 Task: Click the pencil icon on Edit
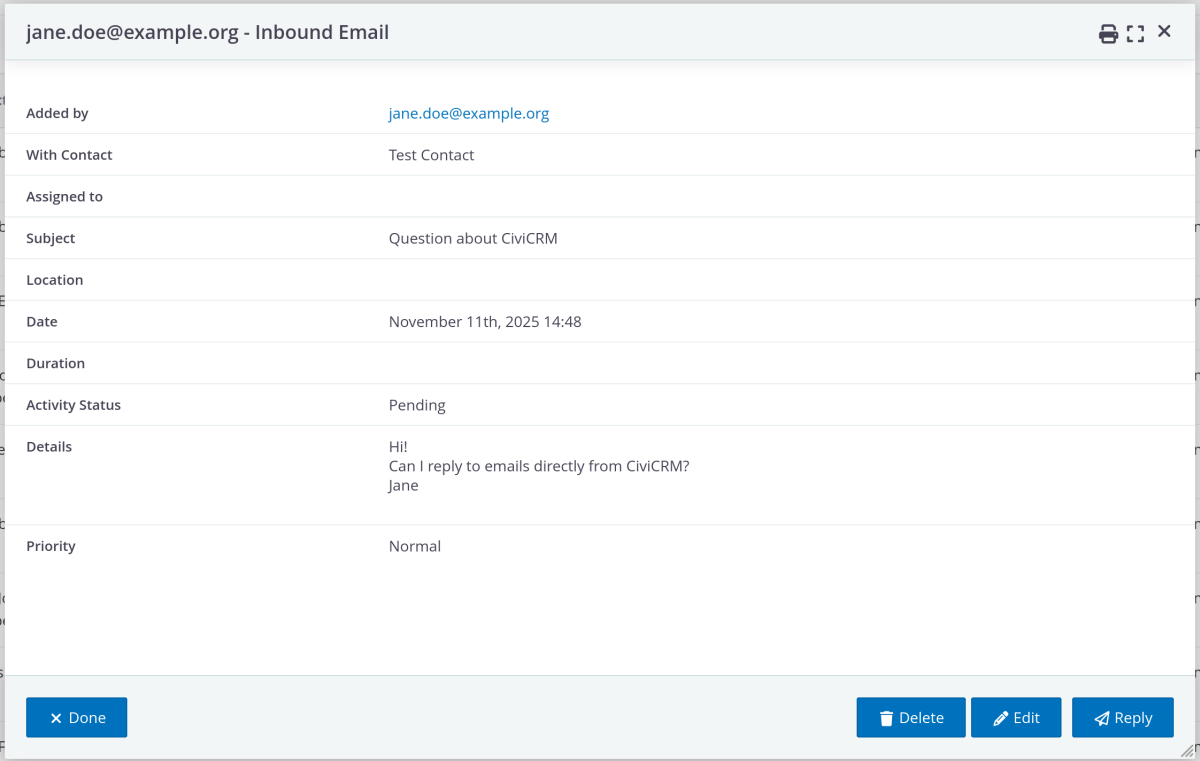(x=1000, y=718)
